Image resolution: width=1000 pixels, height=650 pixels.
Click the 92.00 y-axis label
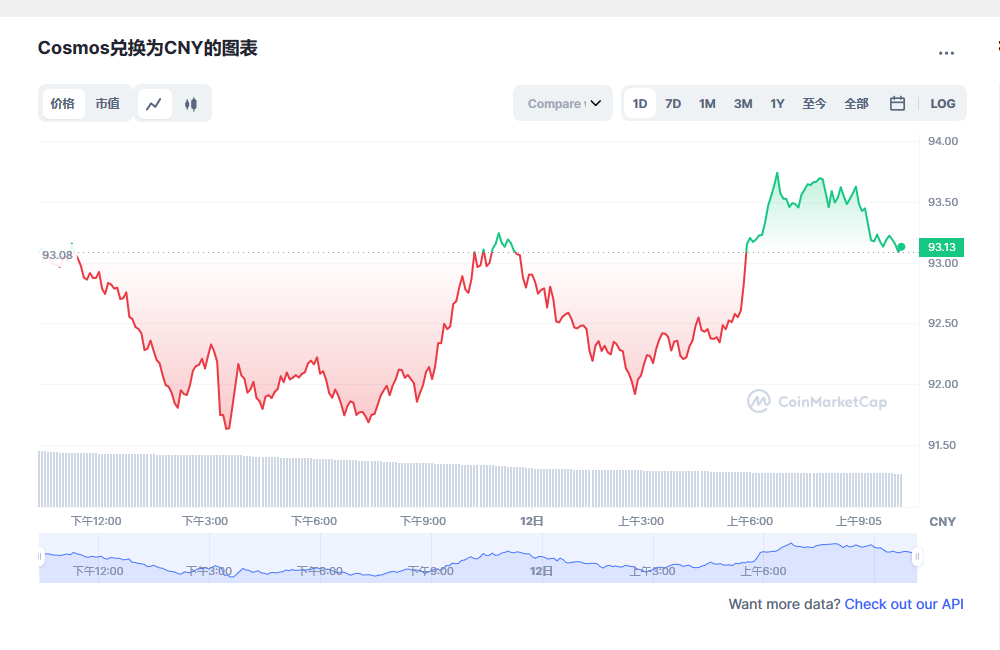coord(943,384)
